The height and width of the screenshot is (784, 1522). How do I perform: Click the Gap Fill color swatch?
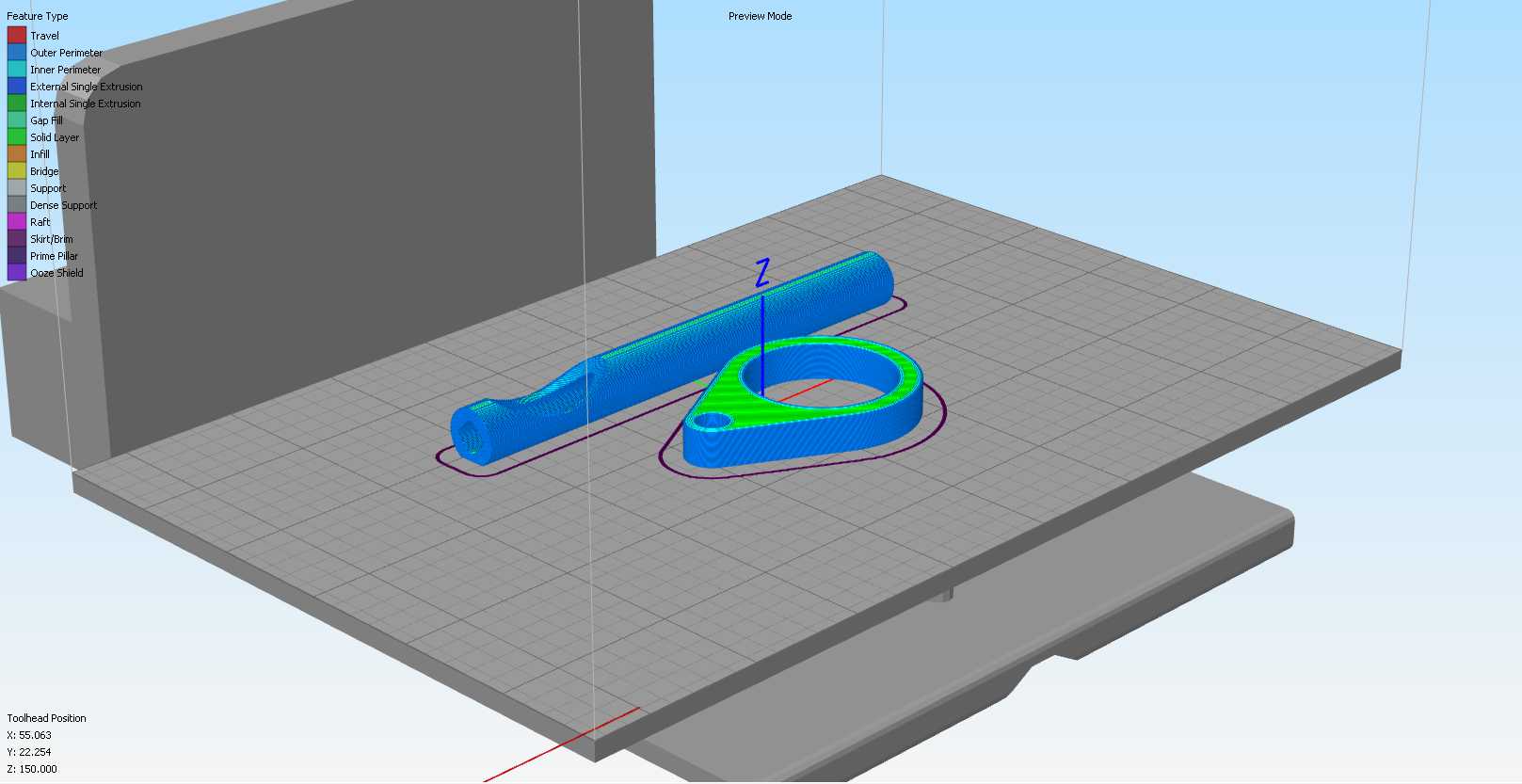coord(17,120)
